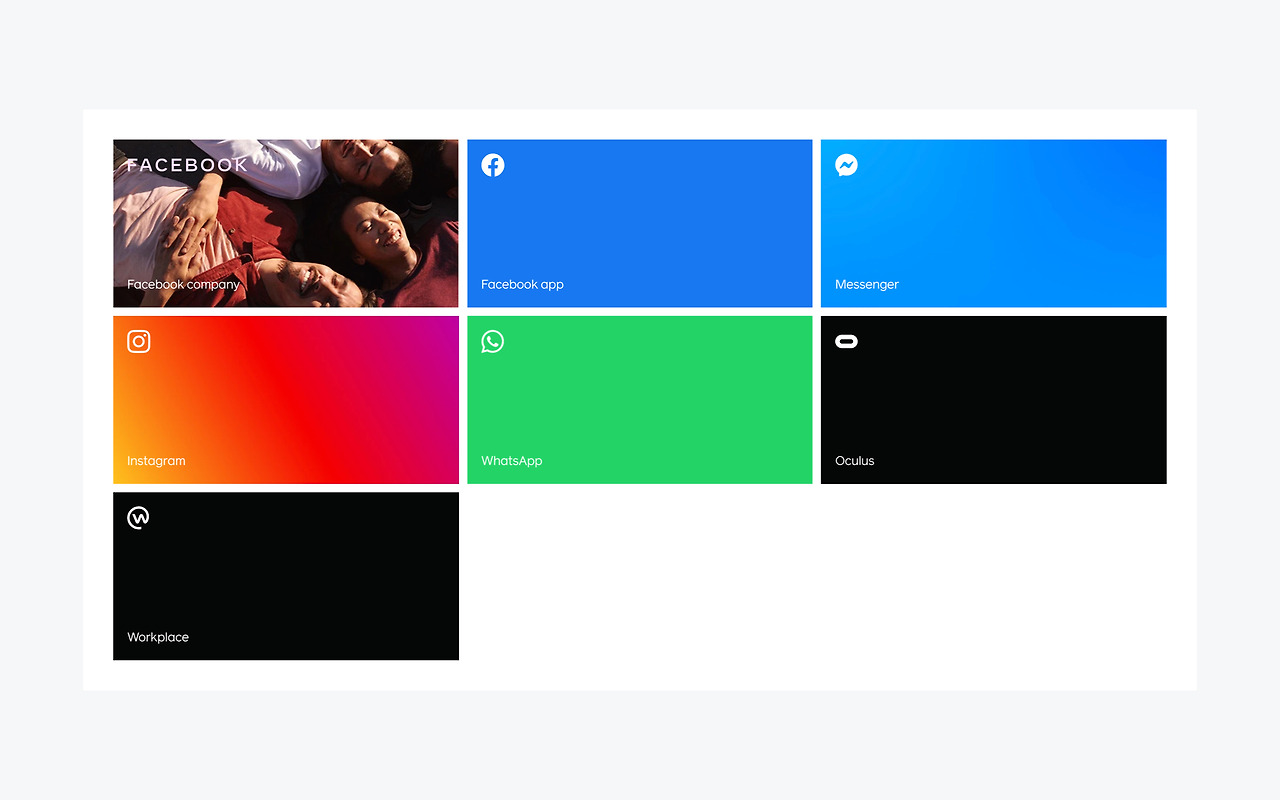Select the Instagram label text
The height and width of the screenshot is (800, 1280).
pos(156,461)
